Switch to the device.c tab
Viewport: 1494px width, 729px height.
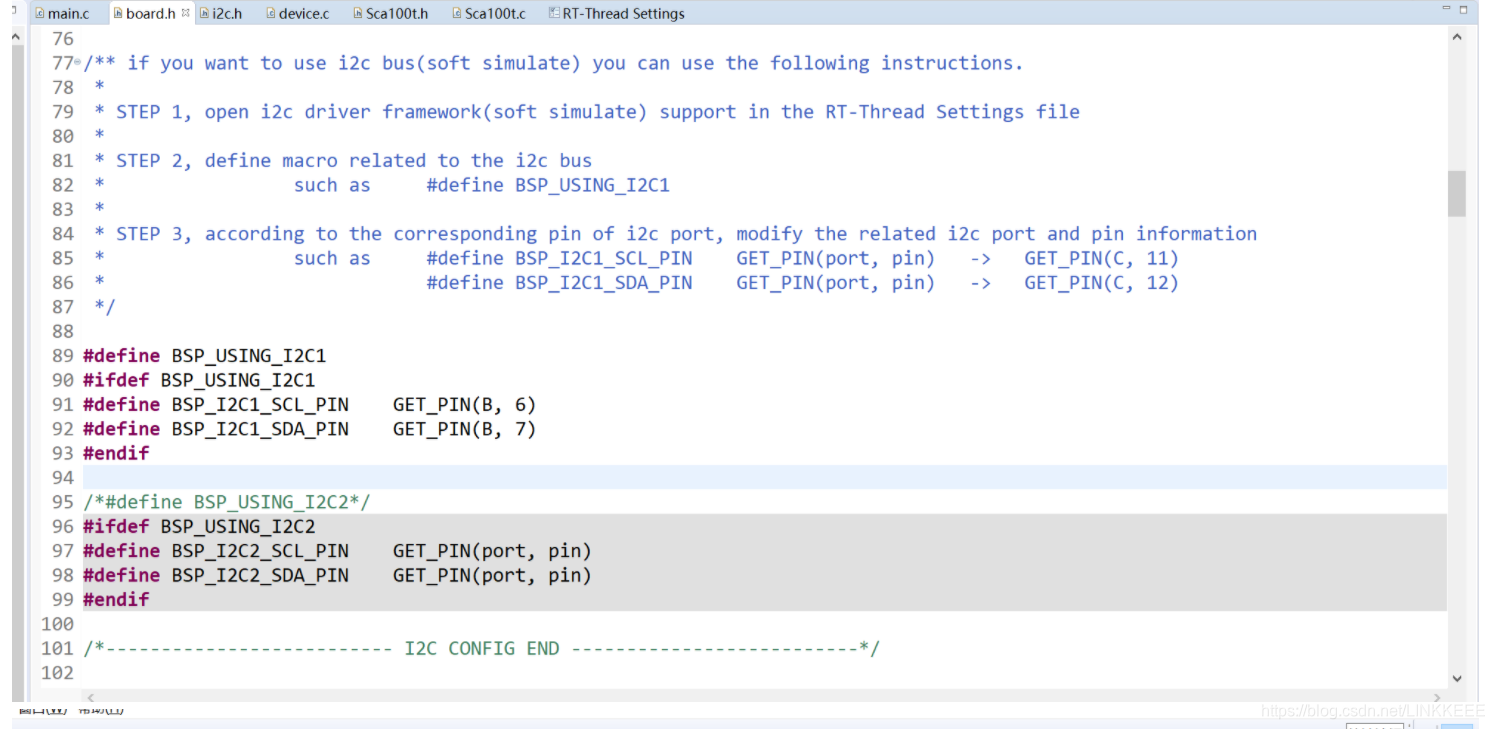297,14
